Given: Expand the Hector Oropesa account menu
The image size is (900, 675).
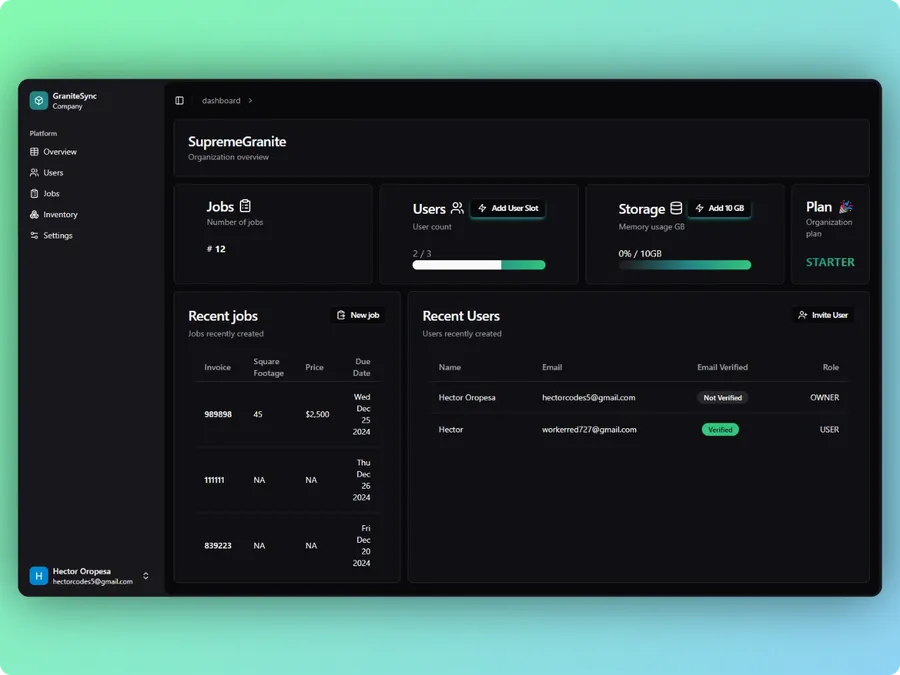Looking at the screenshot, I should pos(146,576).
